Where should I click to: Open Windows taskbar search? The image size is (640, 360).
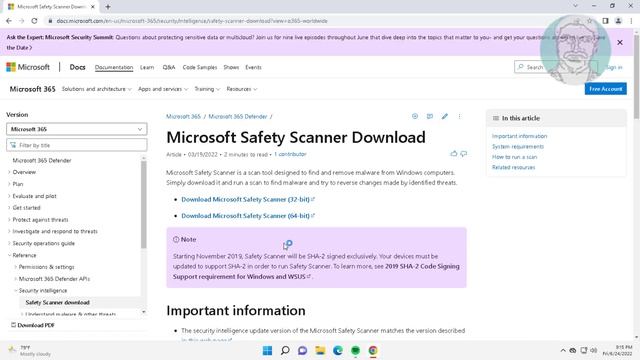285,350
